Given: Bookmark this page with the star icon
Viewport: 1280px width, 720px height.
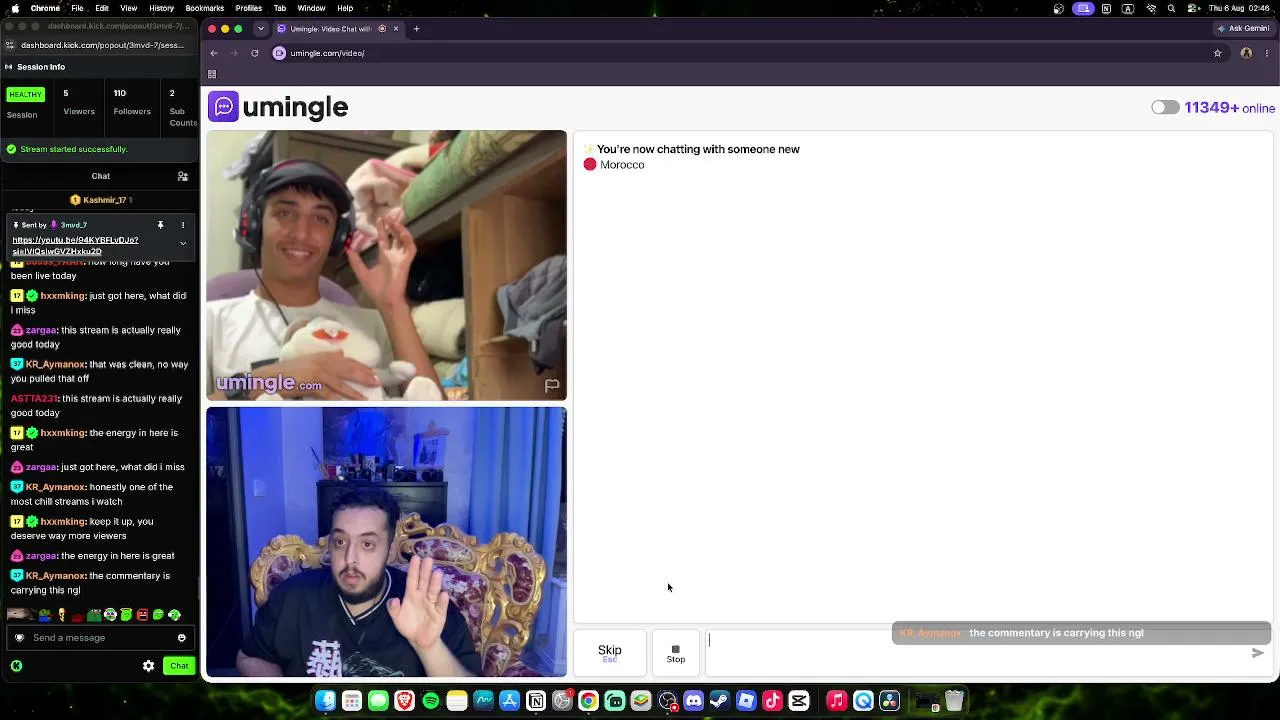Looking at the screenshot, I should click(1217, 53).
